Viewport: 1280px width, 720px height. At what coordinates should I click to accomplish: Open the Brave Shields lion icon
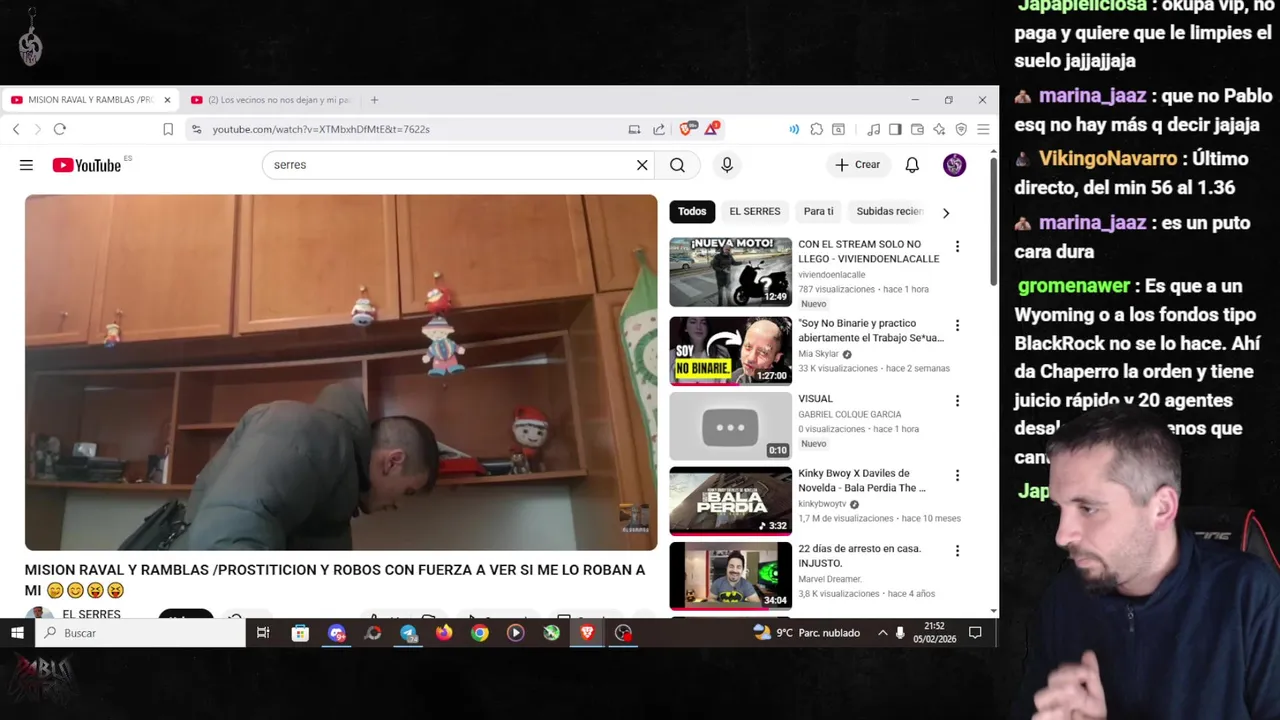(687, 128)
